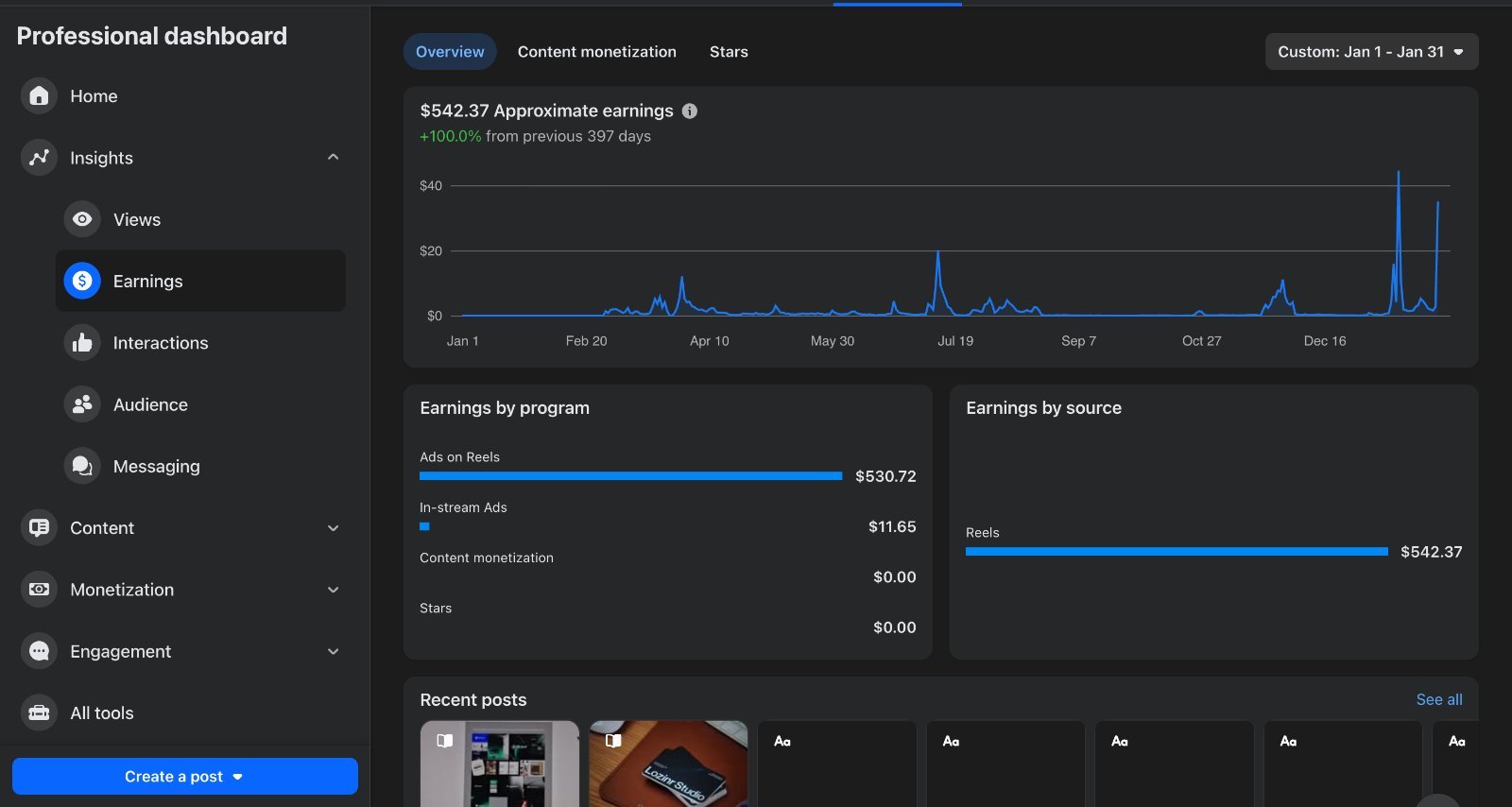Screen dimensions: 1512x807
Task: Click the info icon beside Approximate earnings
Action: (x=690, y=111)
